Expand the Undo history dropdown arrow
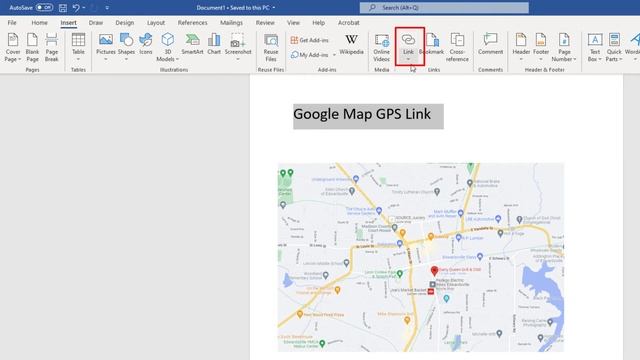 coord(84,8)
